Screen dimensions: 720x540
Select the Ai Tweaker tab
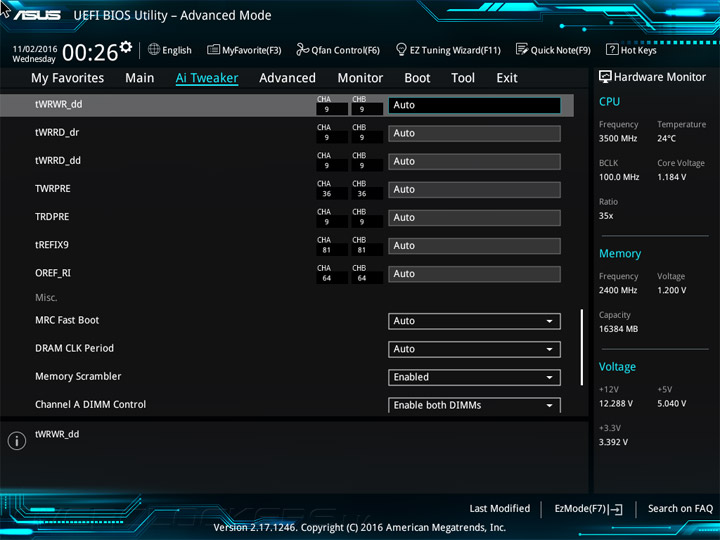207,78
